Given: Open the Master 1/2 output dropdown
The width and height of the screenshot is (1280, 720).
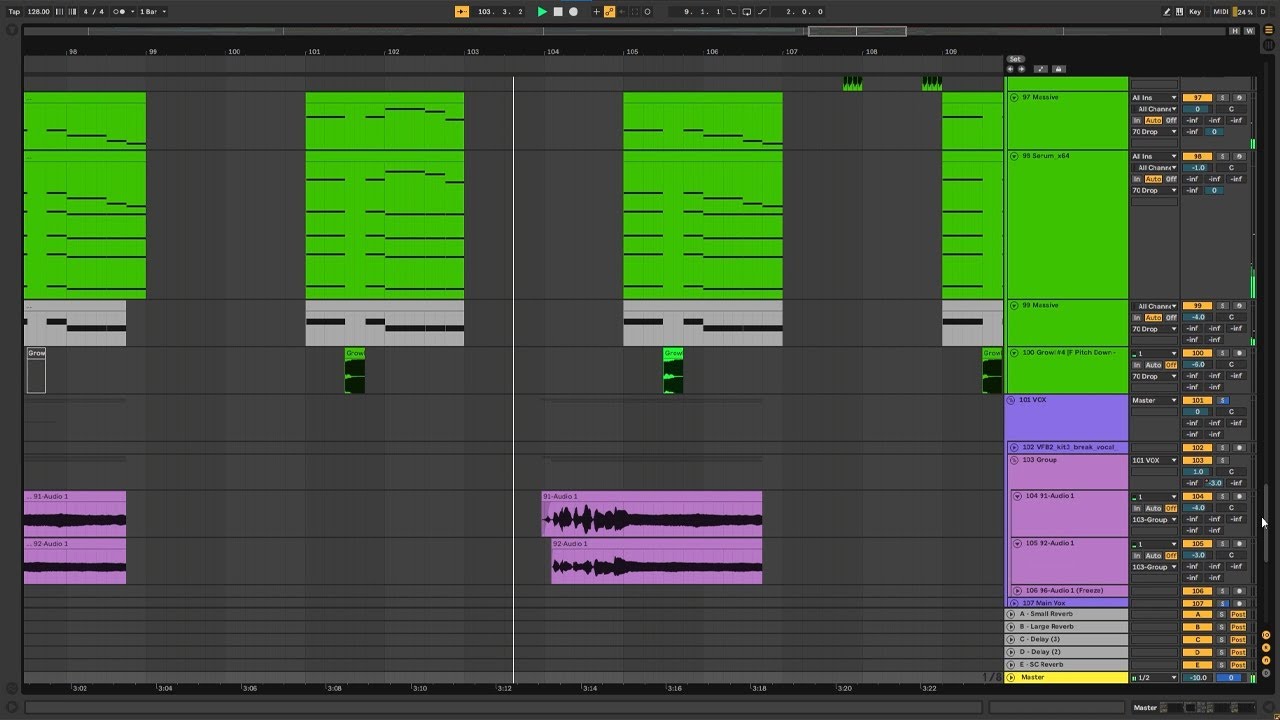Looking at the screenshot, I should pos(1155,677).
